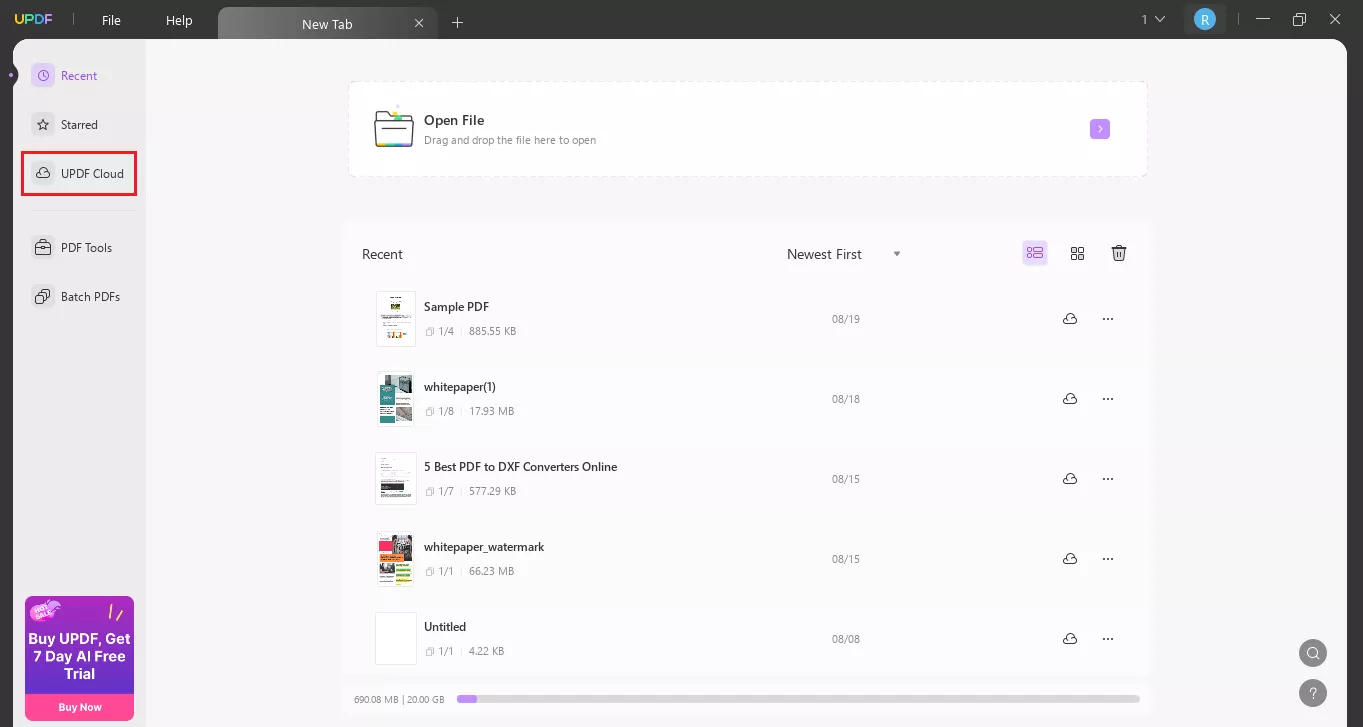Viewport: 1363px width, 727px height.
Task: Click the 08/19 date of Sample PDF
Action: click(x=846, y=319)
